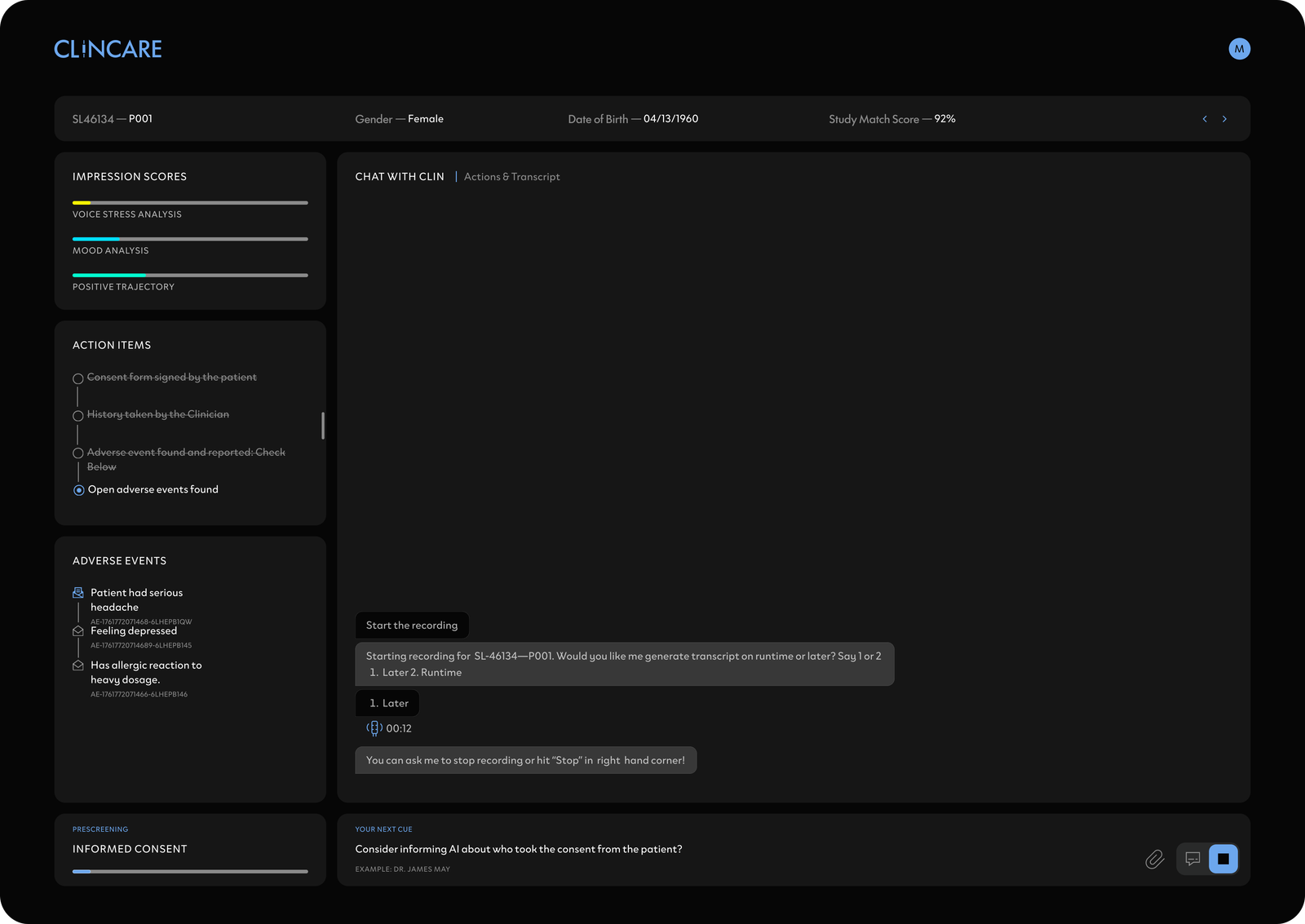Switch to chat message mode icon
Screen dimensions: 1305x924
click(x=1192, y=859)
